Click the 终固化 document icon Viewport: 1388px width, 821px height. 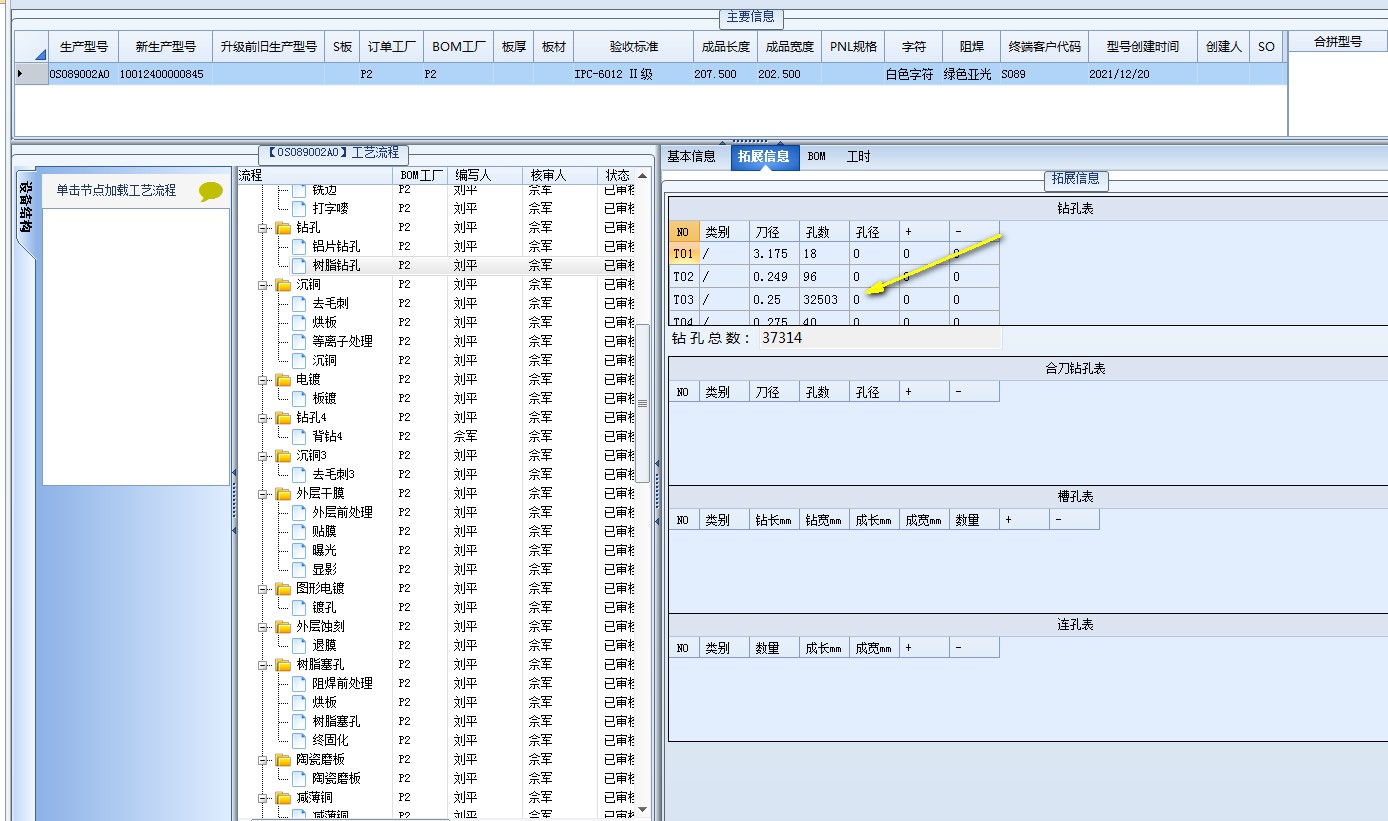coord(299,741)
